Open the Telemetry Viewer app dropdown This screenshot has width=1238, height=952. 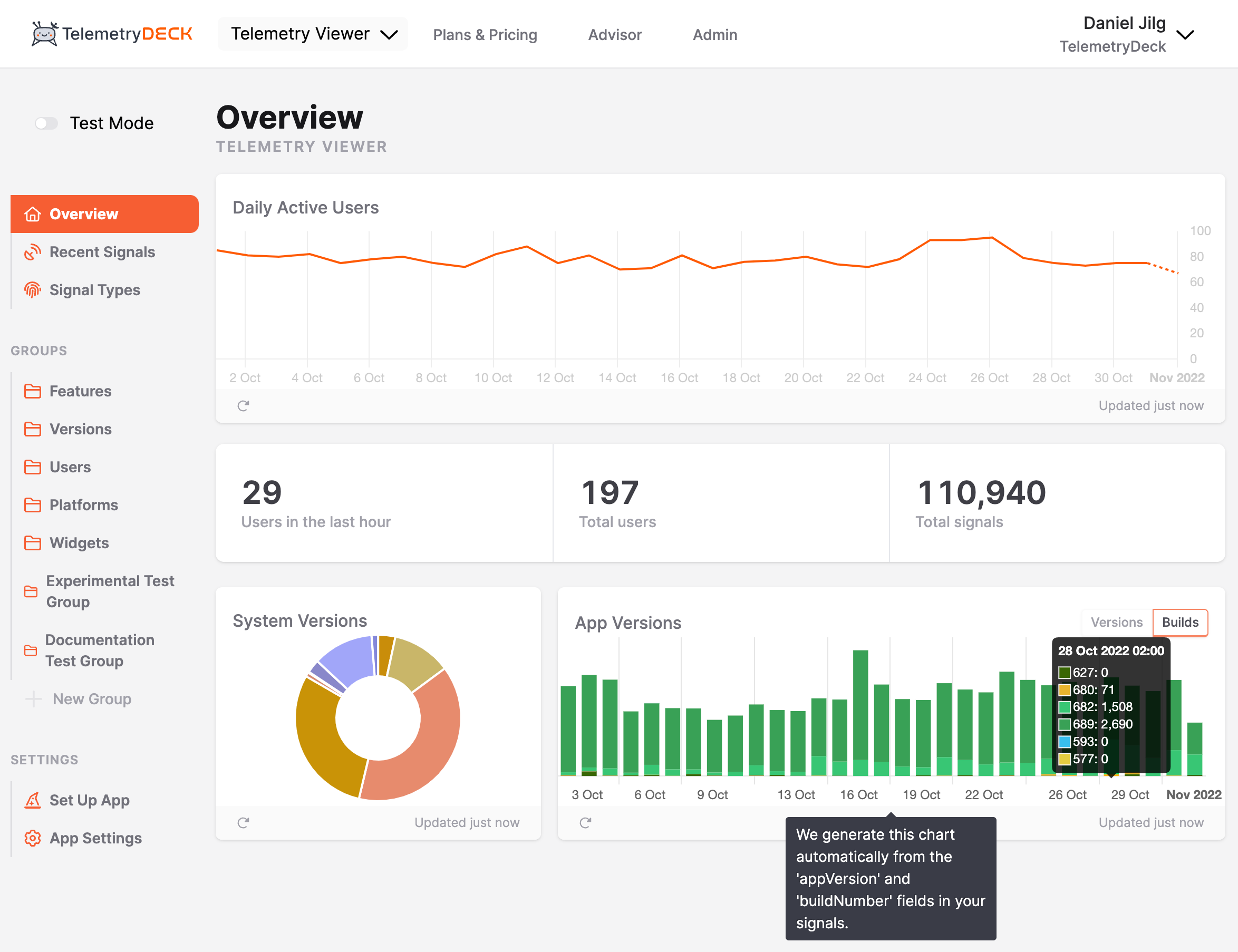313,34
